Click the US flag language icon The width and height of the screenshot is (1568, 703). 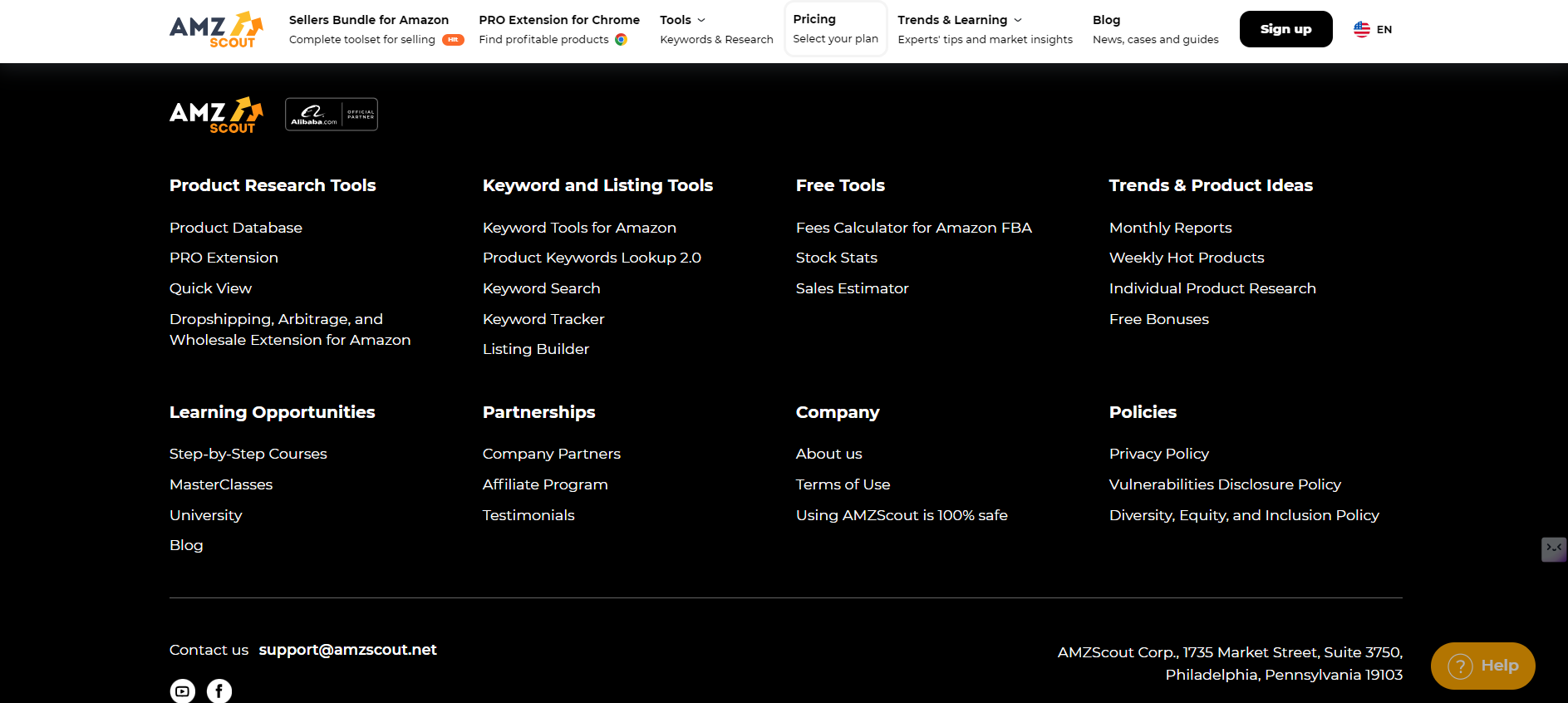[1362, 29]
